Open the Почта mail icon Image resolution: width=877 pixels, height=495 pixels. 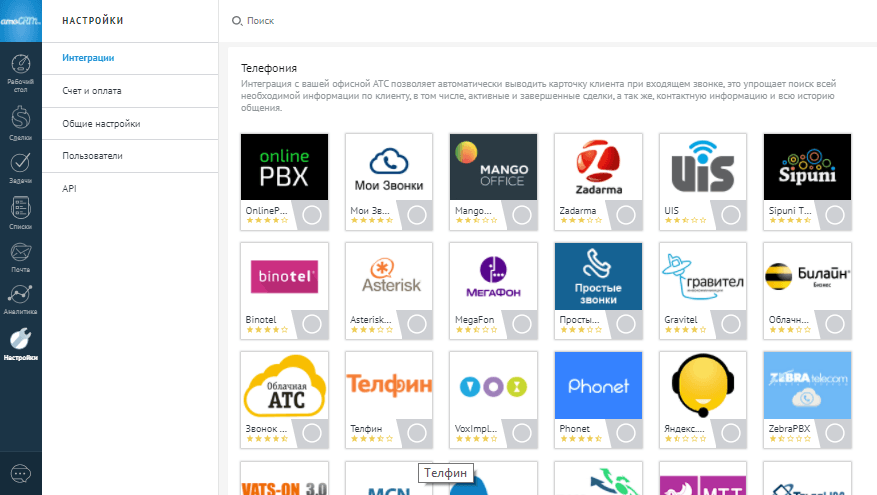21,253
